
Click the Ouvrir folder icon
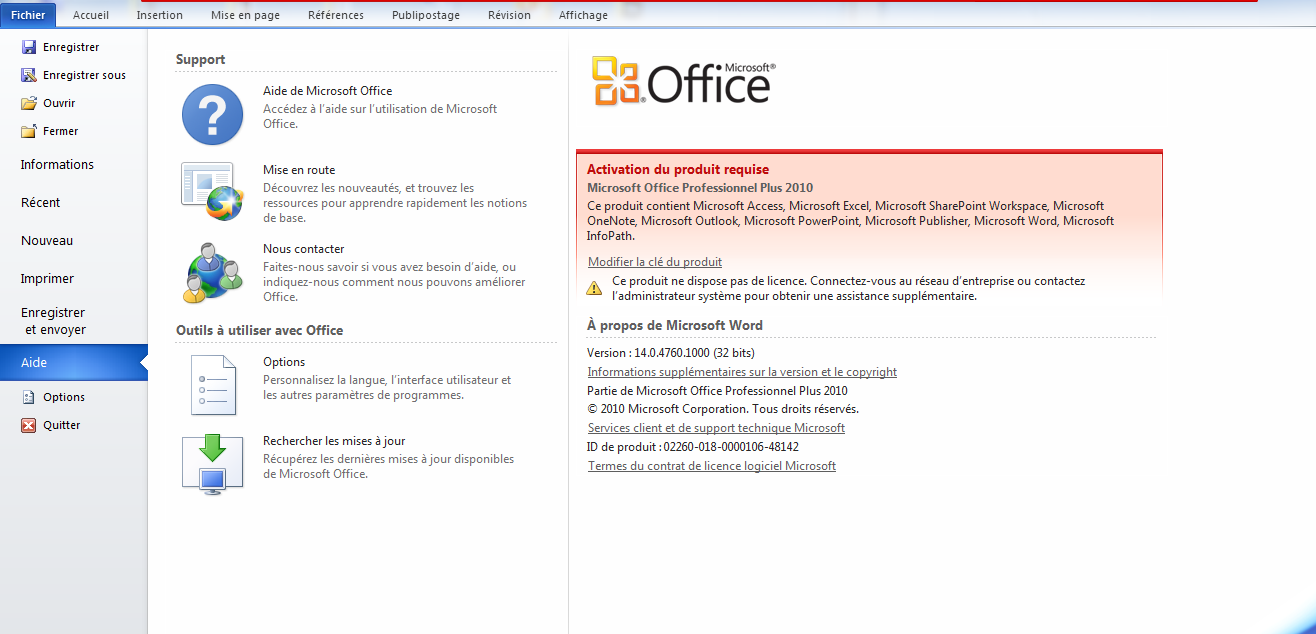click(x=29, y=103)
